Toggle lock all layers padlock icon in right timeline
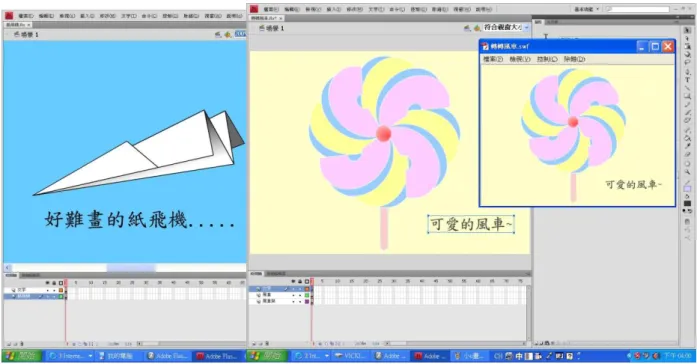697x364 pixels. pos(300,281)
